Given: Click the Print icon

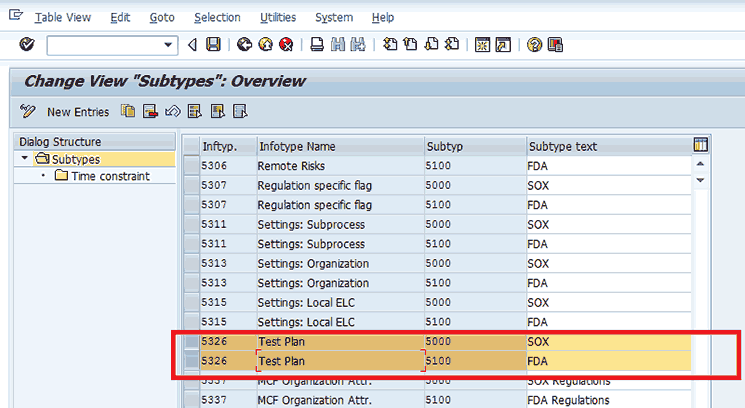Looking at the screenshot, I should click(x=317, y=45).
